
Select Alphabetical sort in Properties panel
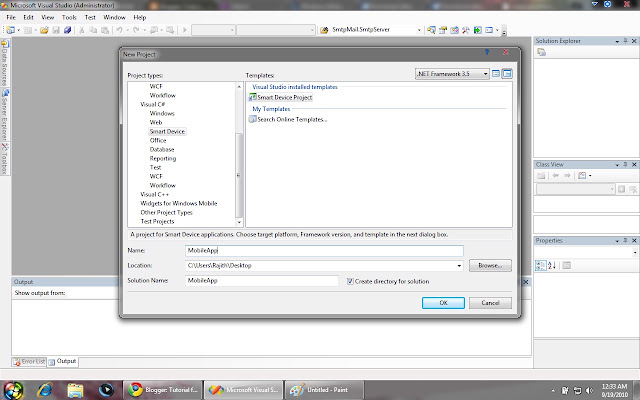click(x=552, y=266)
